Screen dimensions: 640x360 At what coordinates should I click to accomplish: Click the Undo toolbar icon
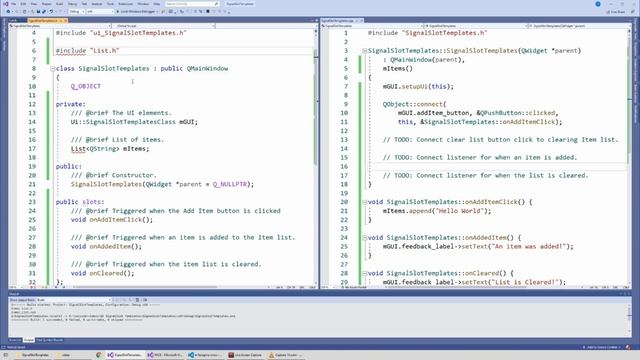tap(51, 12)
